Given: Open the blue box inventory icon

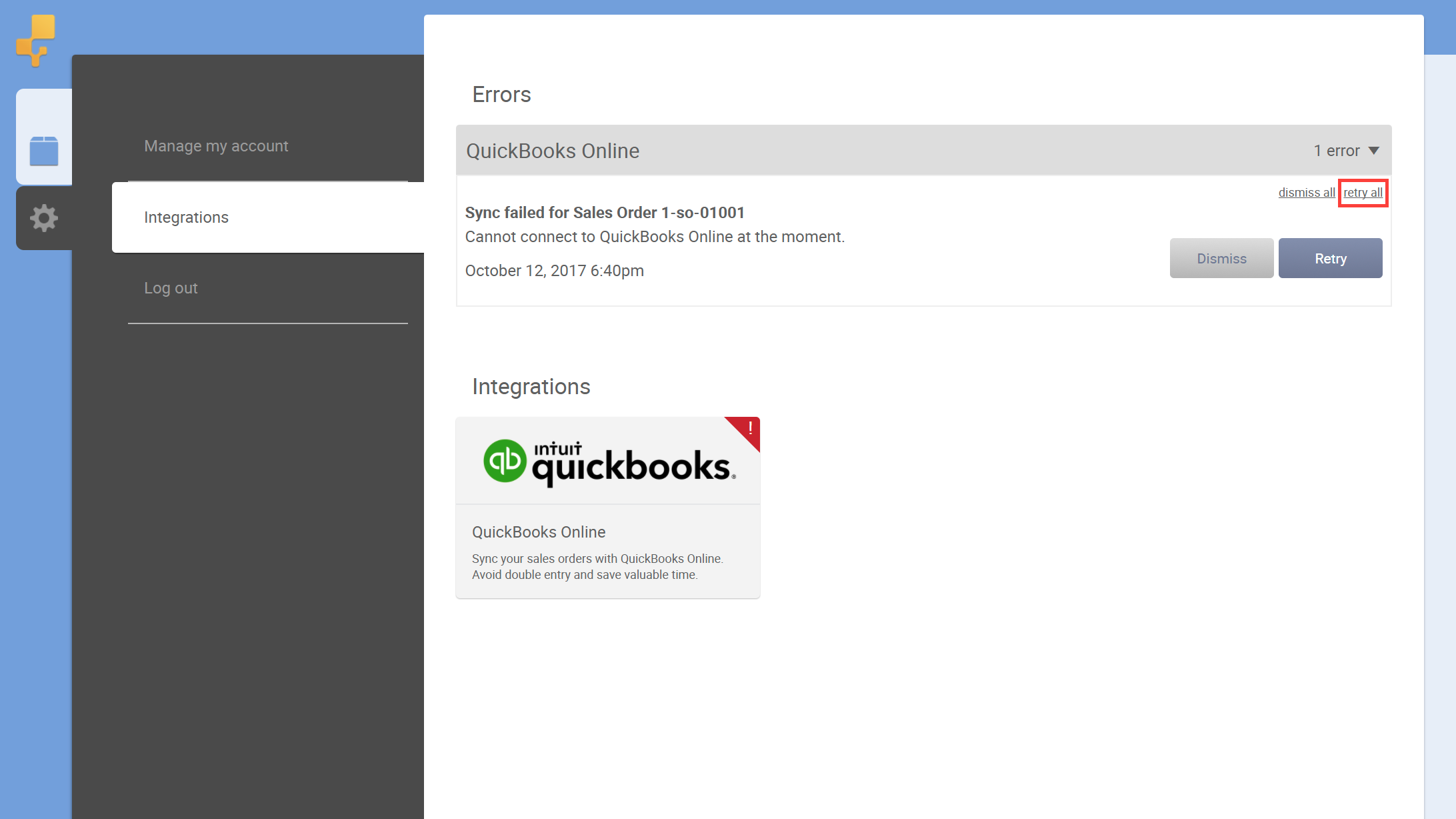Looking at the screenshot, I should (x=44, y=151).
